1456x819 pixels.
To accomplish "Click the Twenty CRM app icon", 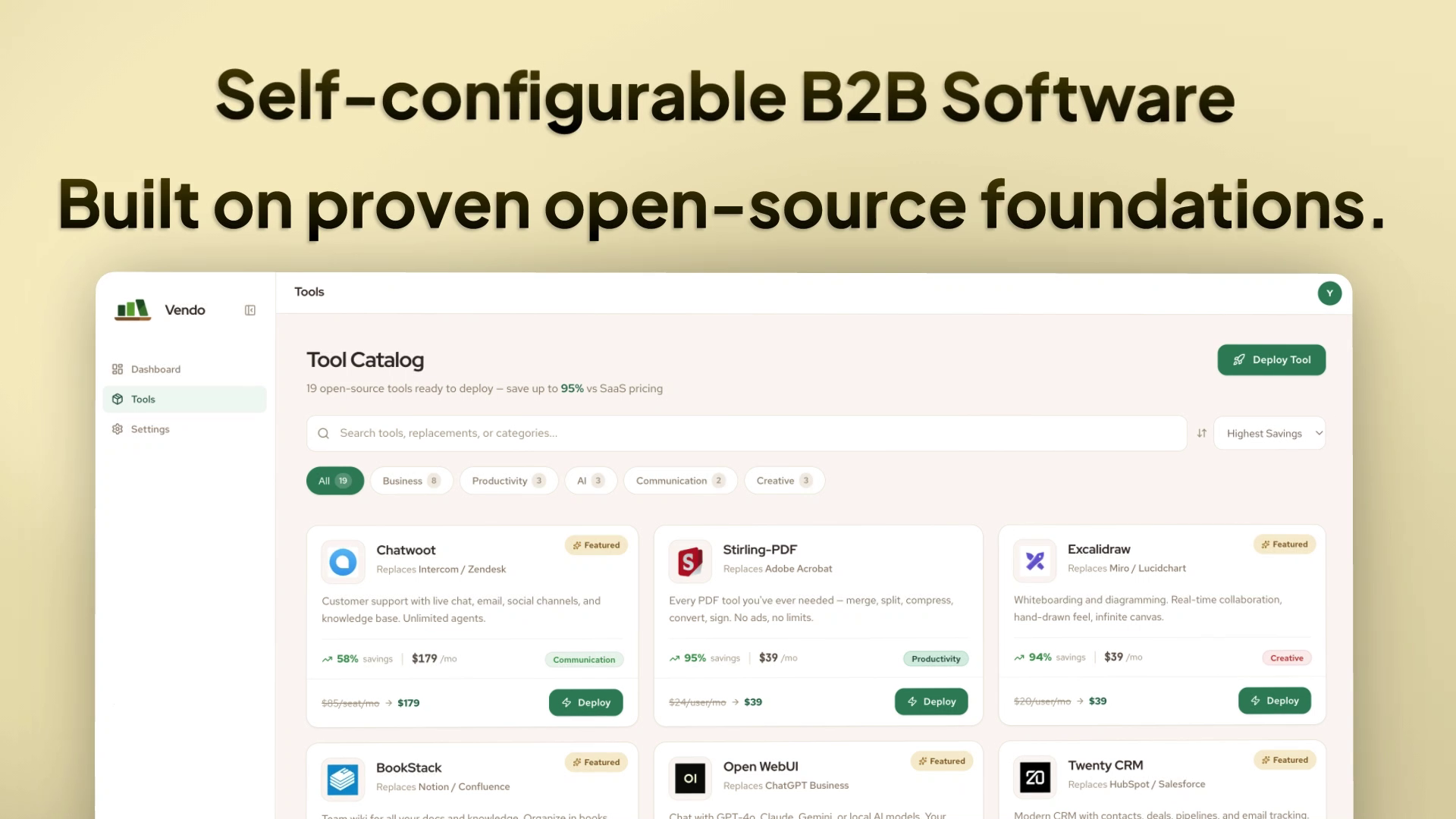I will tap(1034, 777).
